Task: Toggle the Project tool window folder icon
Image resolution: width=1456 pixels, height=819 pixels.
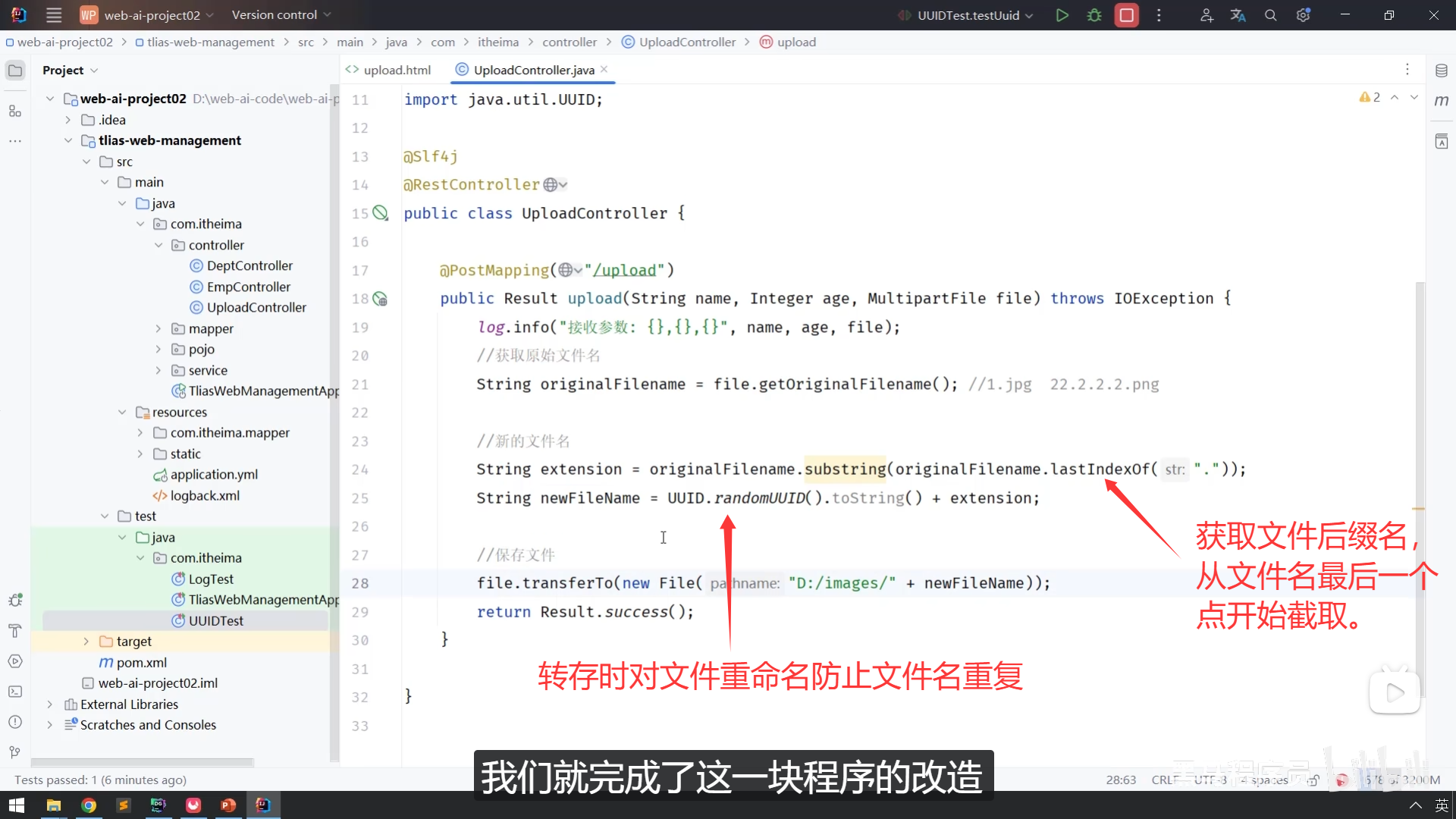Action: pyautogui.click(x=15, y=71)
